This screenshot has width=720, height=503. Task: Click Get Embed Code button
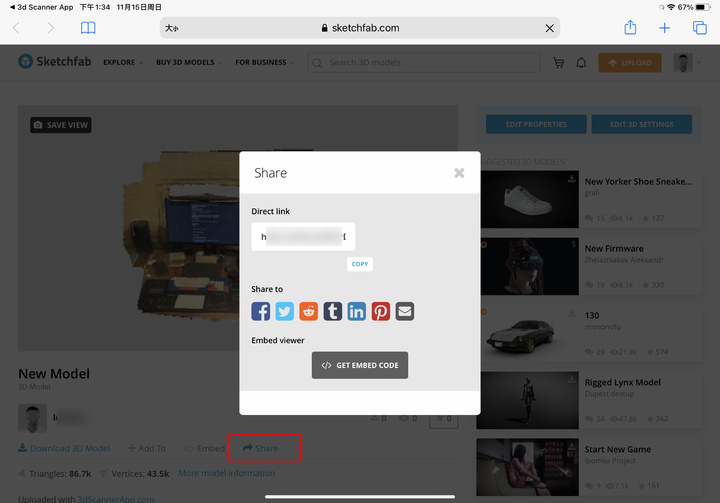[x=360, y=365]
